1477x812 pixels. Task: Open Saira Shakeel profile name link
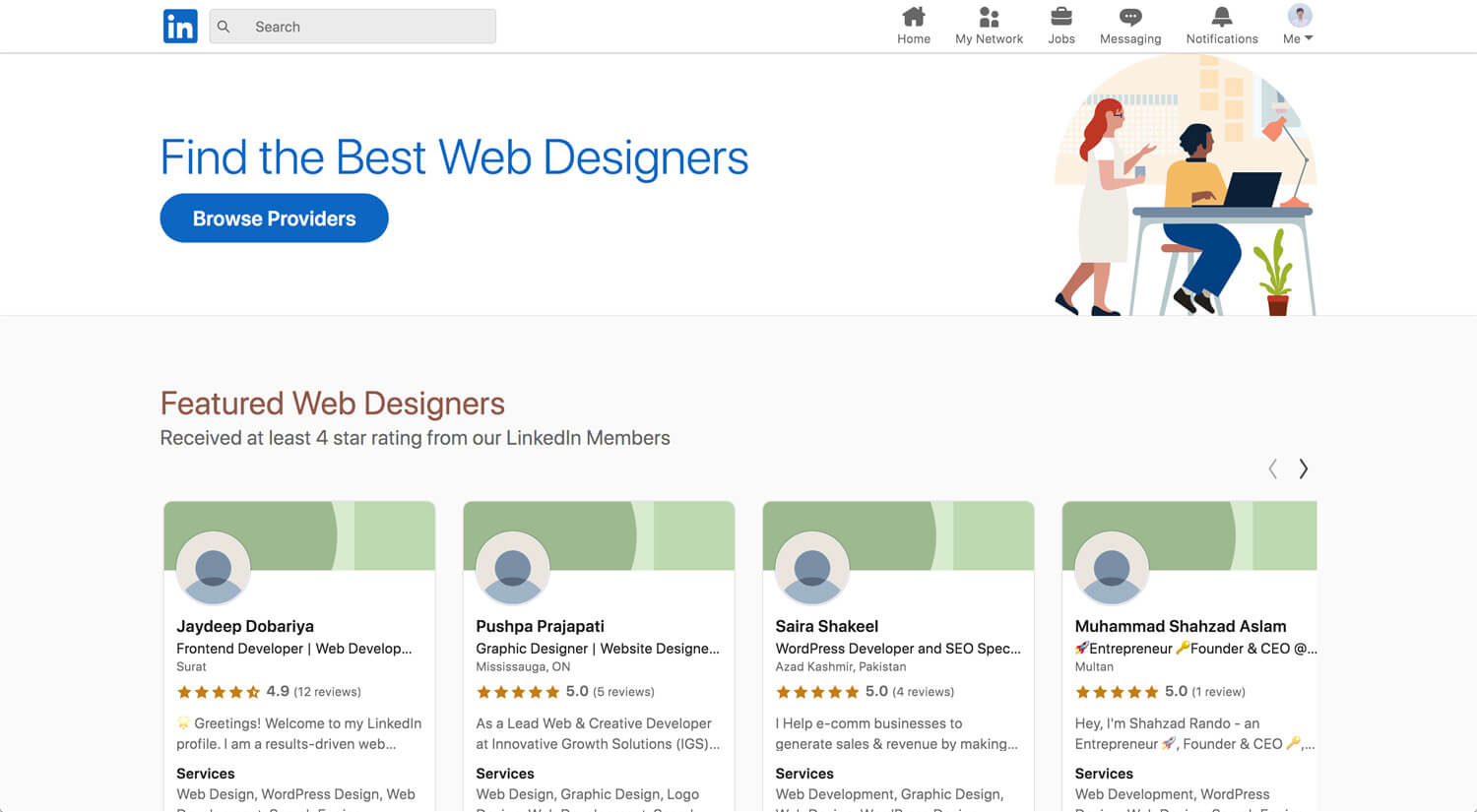(827, 626)
